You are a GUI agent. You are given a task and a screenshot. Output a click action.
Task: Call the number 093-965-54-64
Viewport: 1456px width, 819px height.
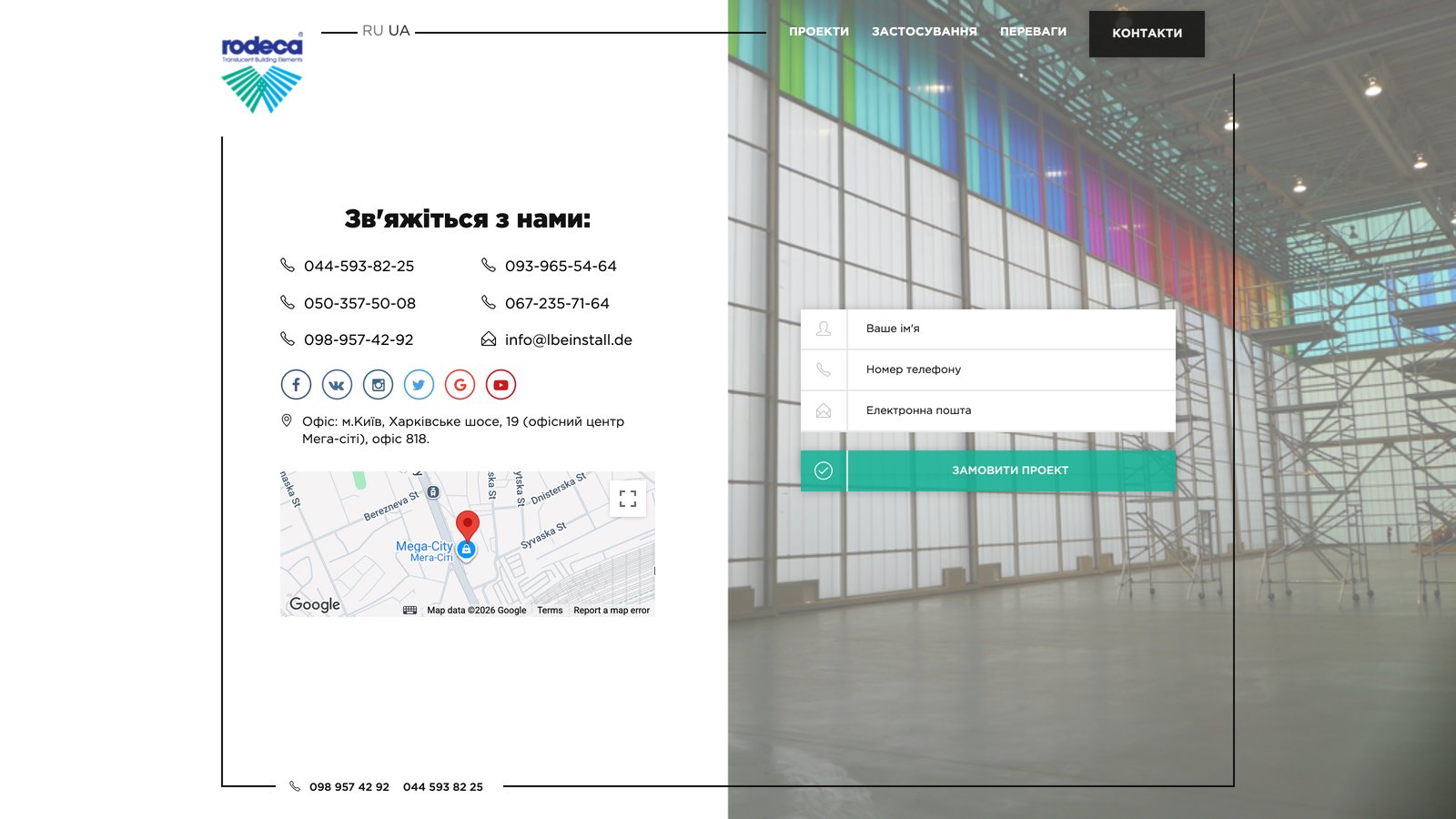[x=561, y=266]
